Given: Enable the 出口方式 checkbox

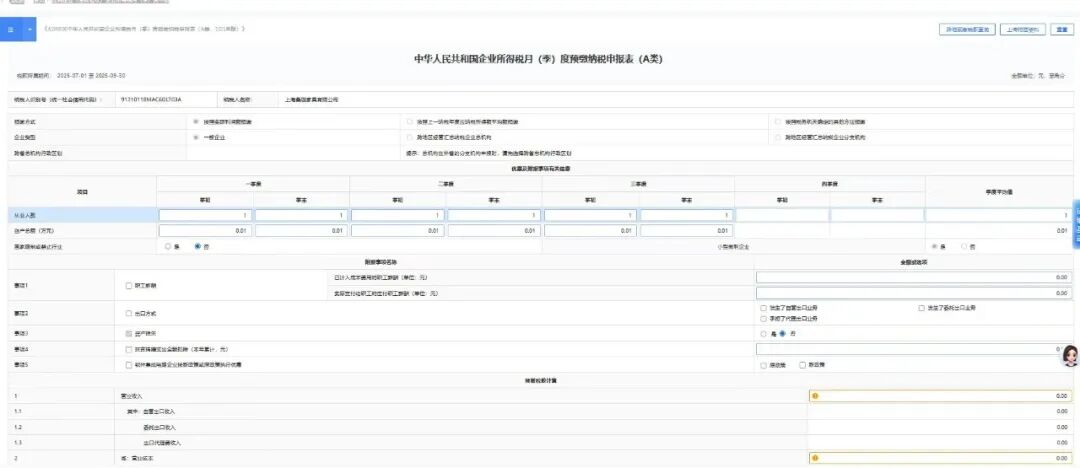Looking at the screenshot, I should click(128, 313).
